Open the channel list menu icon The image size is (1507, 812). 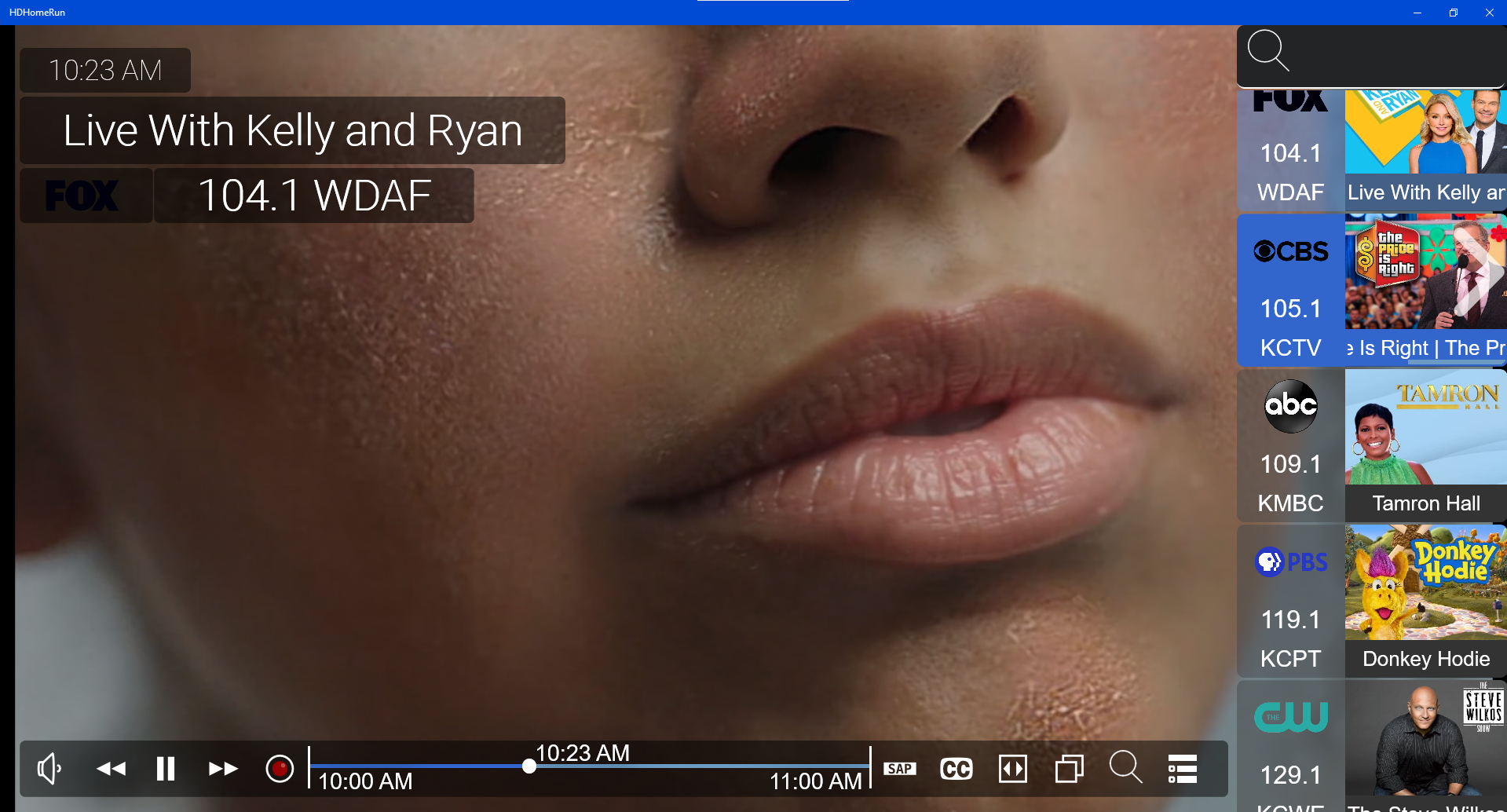coord(1182,769)
